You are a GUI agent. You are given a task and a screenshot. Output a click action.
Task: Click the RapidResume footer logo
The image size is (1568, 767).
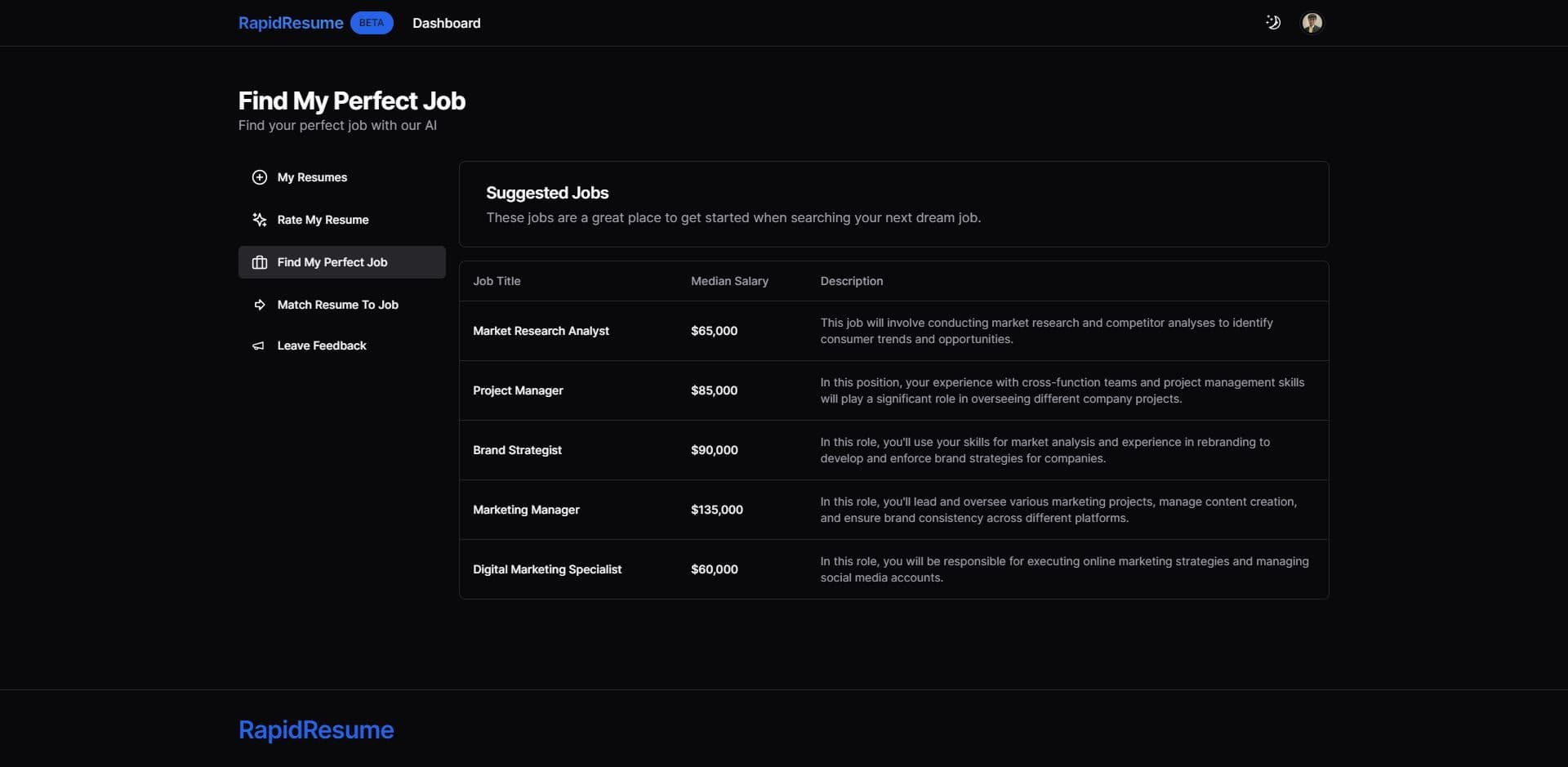tap(316, 729)
